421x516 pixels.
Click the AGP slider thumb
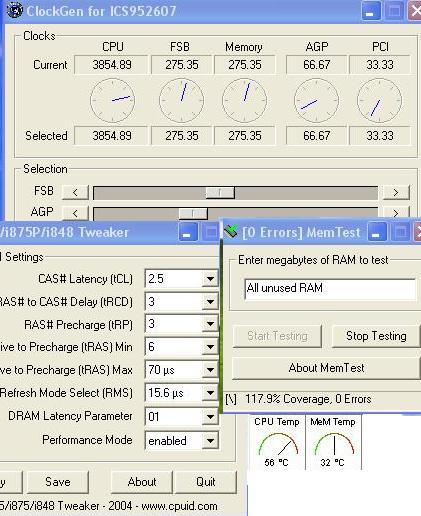click(193, 214)
